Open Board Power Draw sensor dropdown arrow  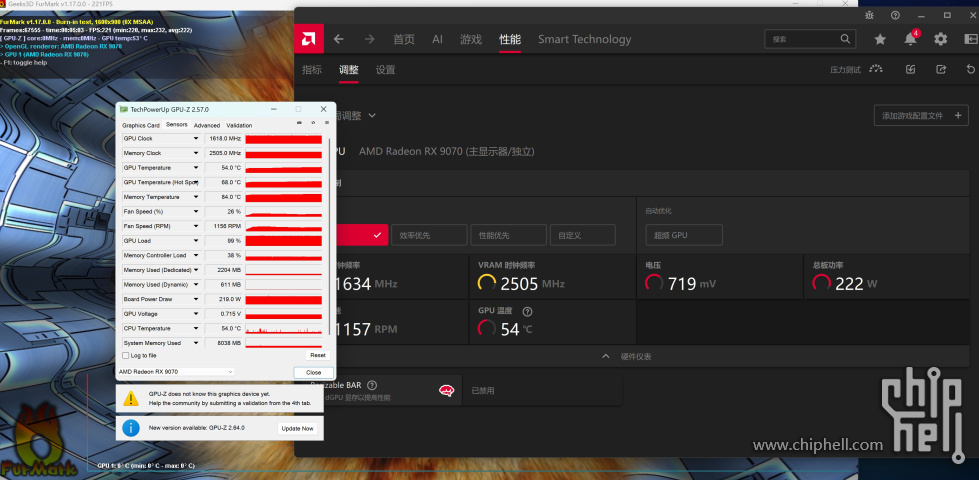[x=195, y=299]
